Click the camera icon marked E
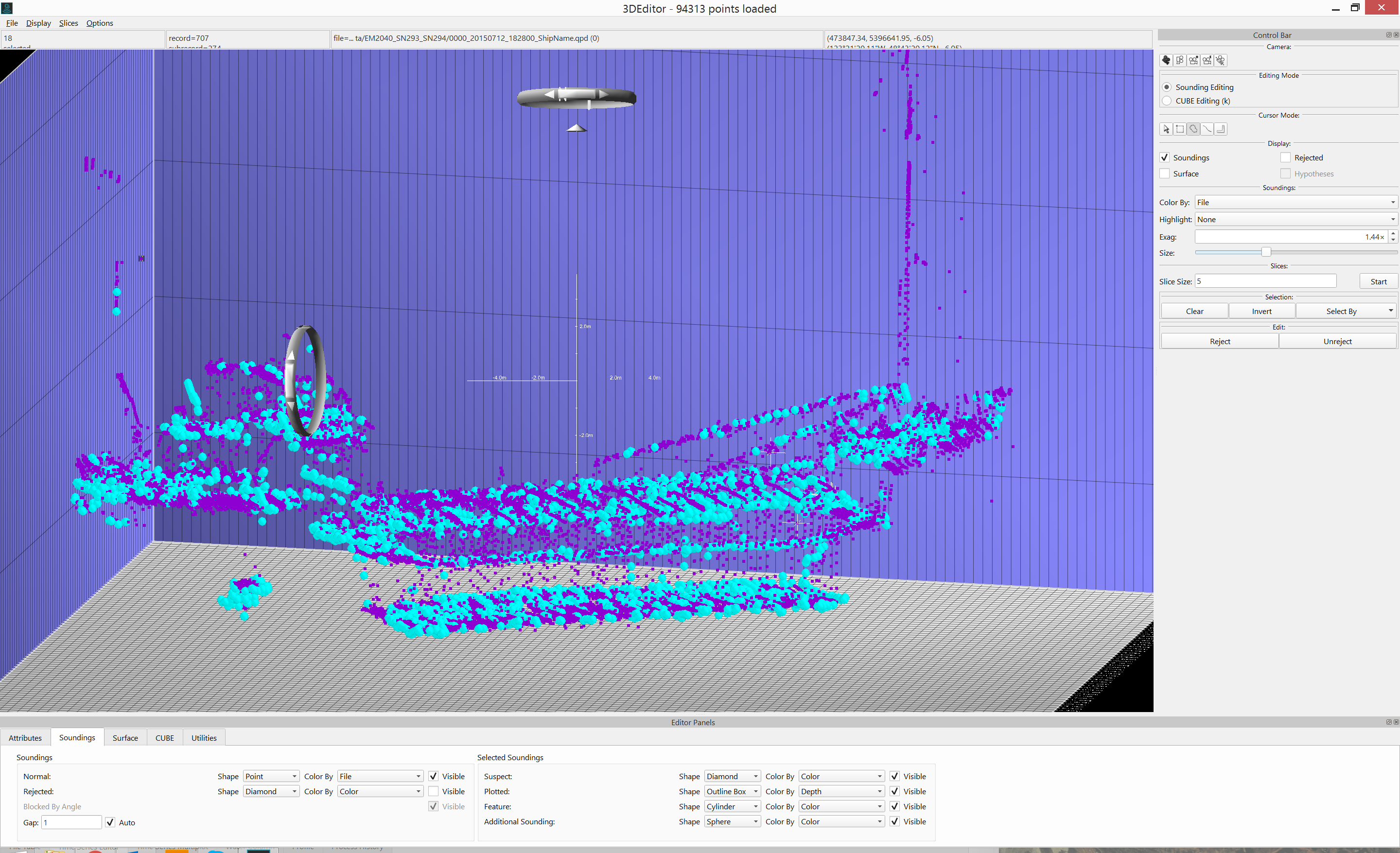 [x=1207, y=60]
